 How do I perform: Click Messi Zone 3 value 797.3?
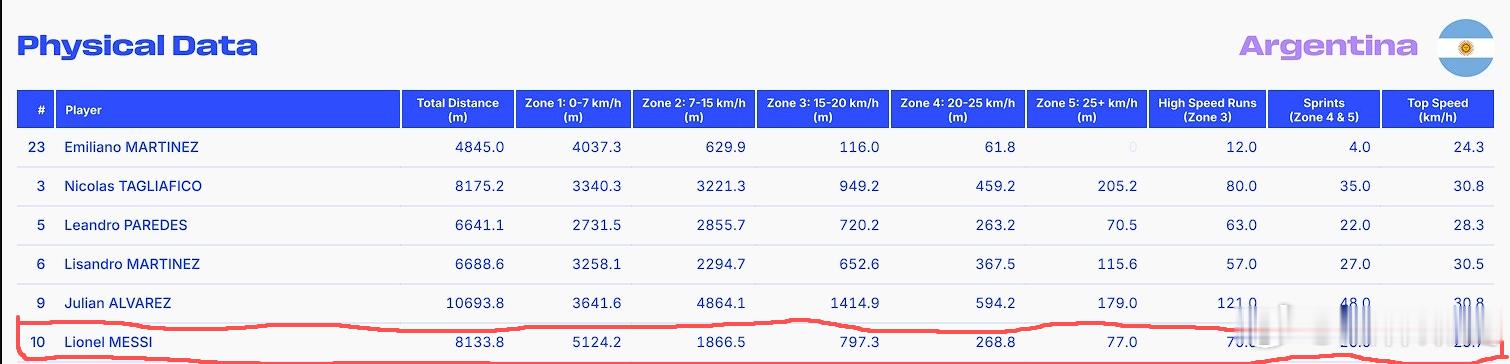point(859,342)
